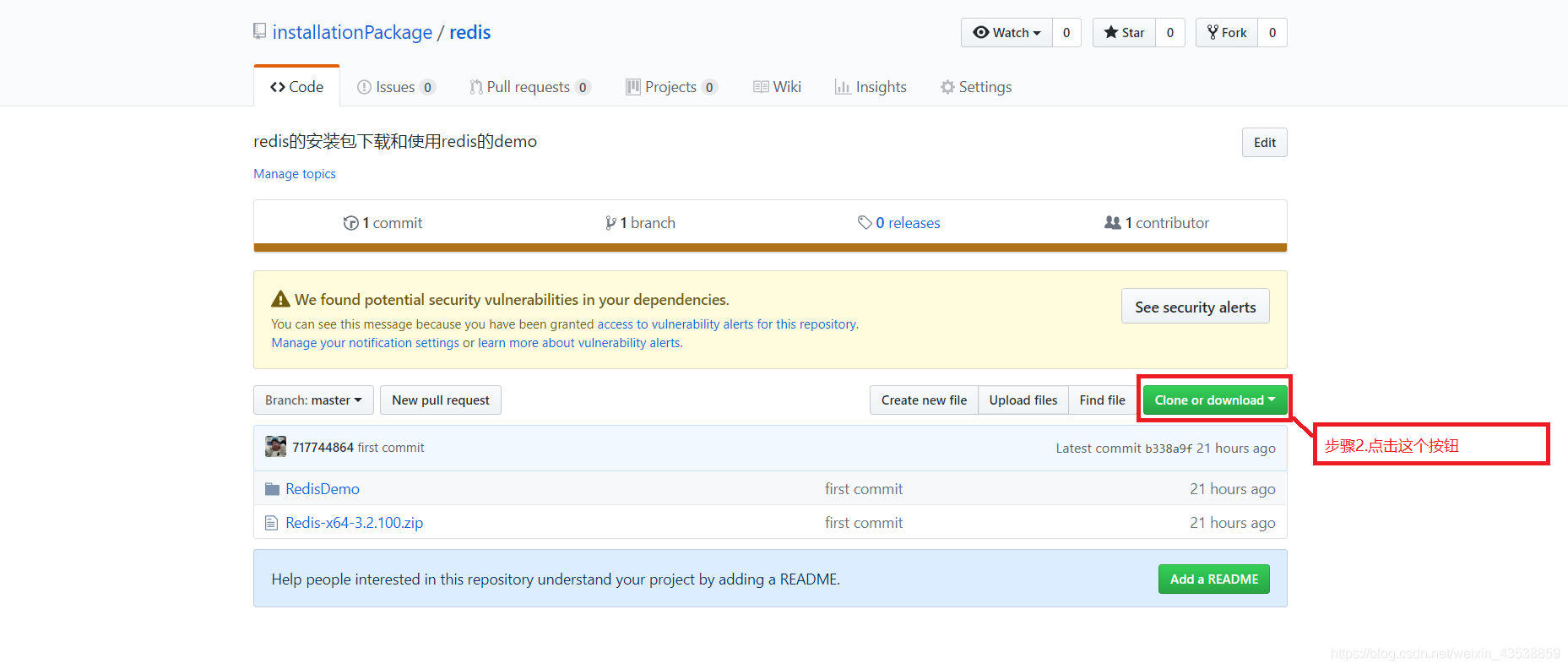The width and height of the screenshot is (1568, 669).
Task: Open the 0 releases page
Action: tap(899, 223)
